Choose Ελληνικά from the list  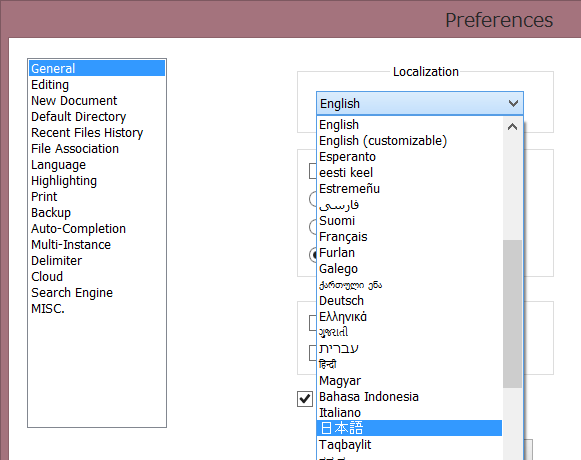[410, 317]
